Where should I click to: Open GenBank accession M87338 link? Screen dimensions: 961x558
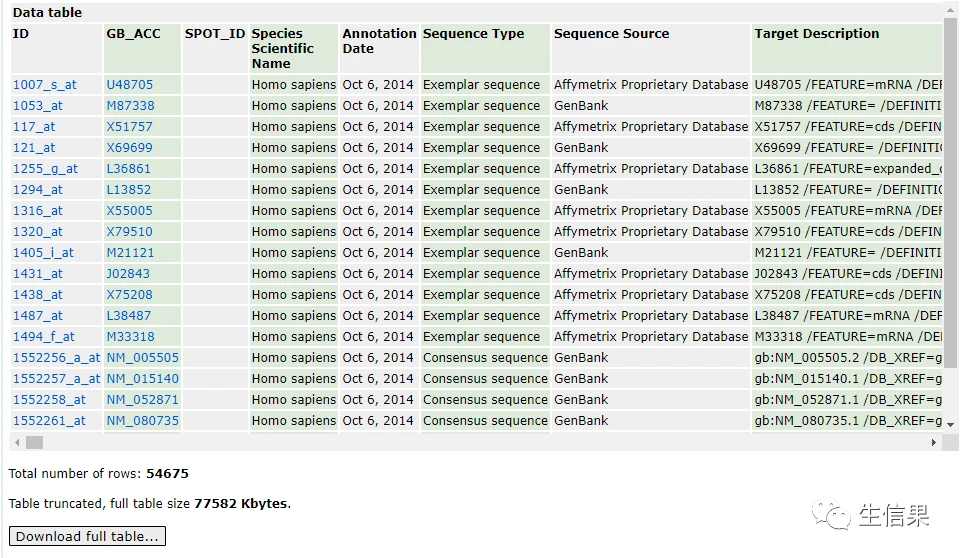[131, 105]
